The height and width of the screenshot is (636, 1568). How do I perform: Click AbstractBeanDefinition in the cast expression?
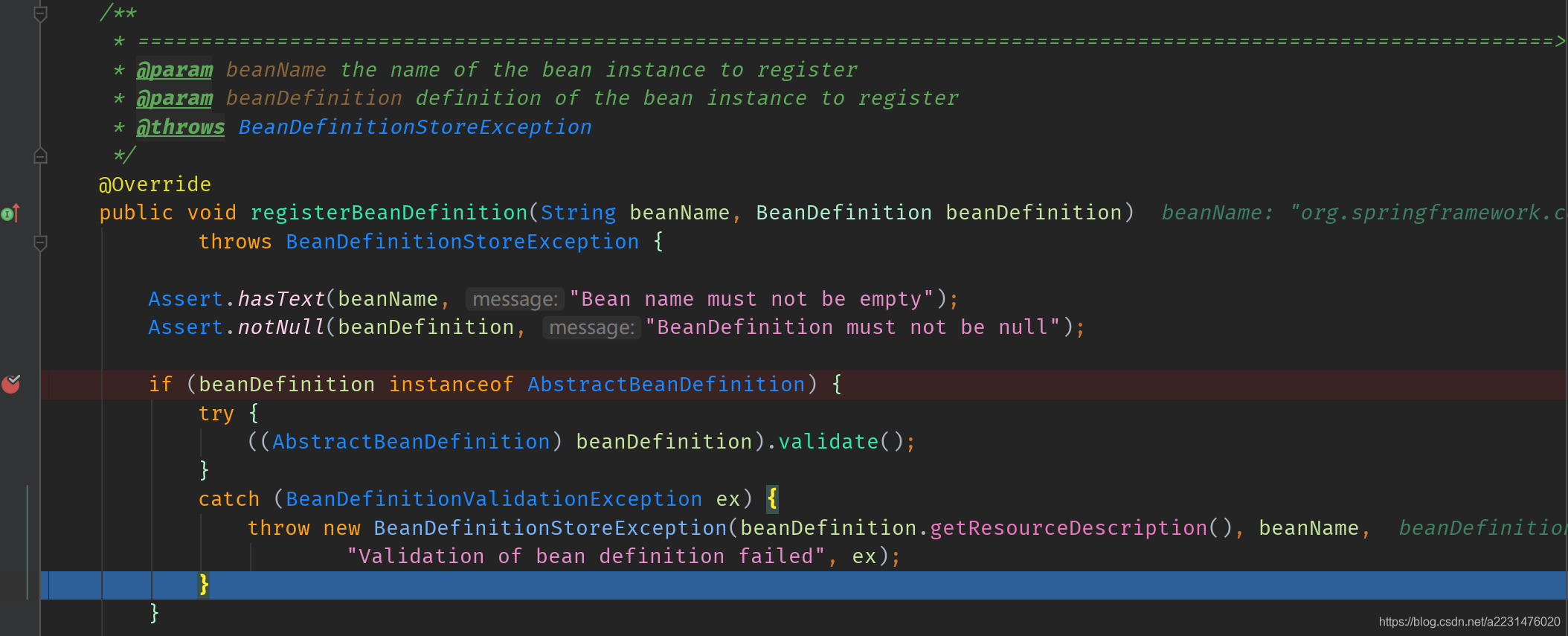(411, 442)
